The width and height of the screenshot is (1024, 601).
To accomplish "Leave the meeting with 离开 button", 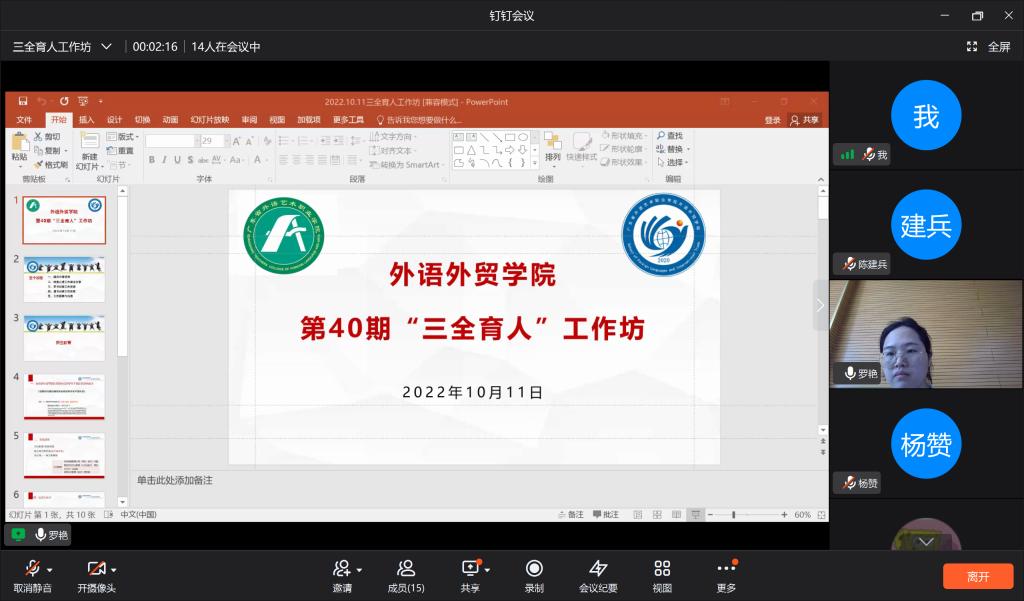I will [978, 576].
